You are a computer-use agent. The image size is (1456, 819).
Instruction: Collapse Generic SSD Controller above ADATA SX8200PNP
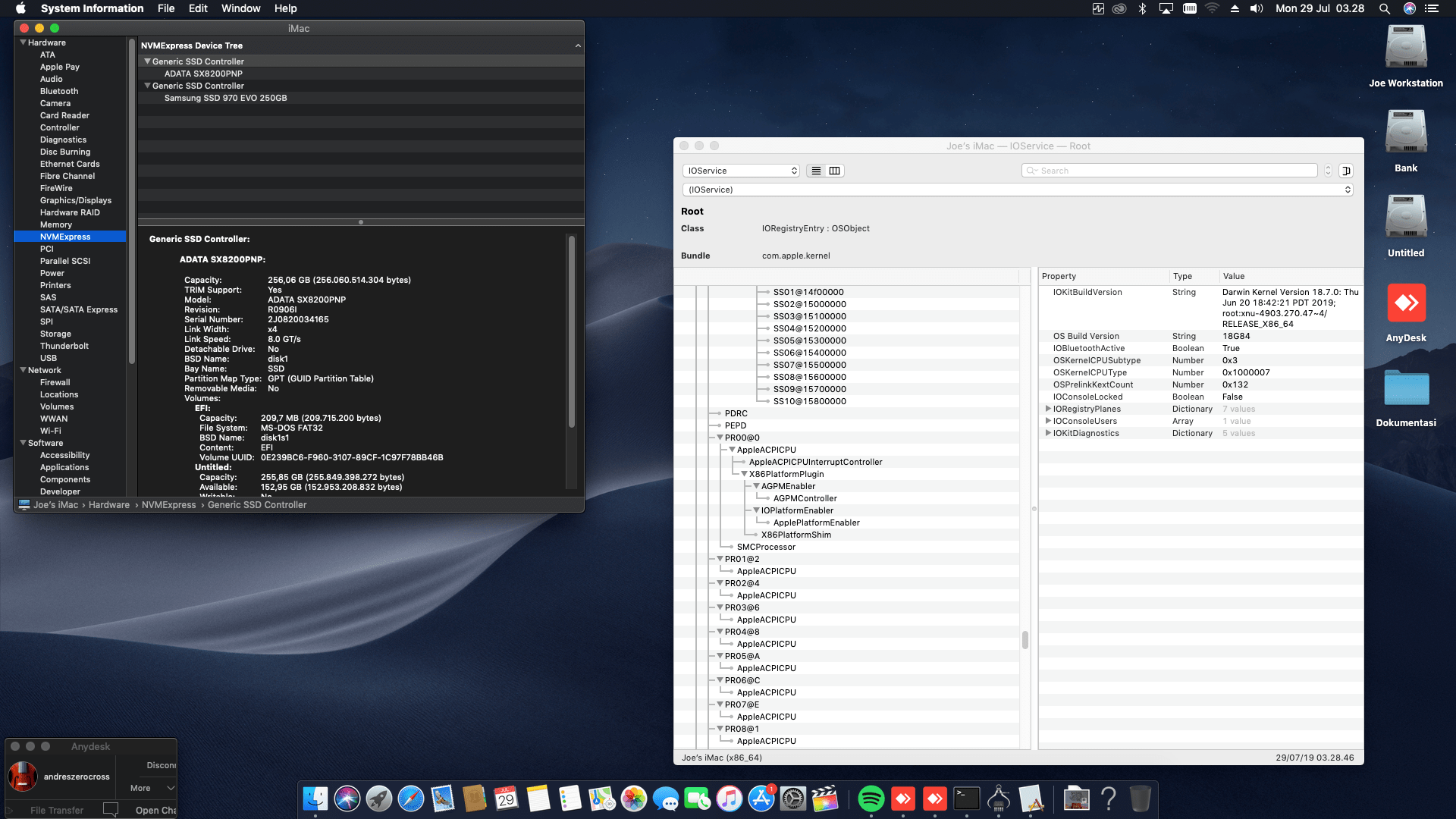point(147,61)
